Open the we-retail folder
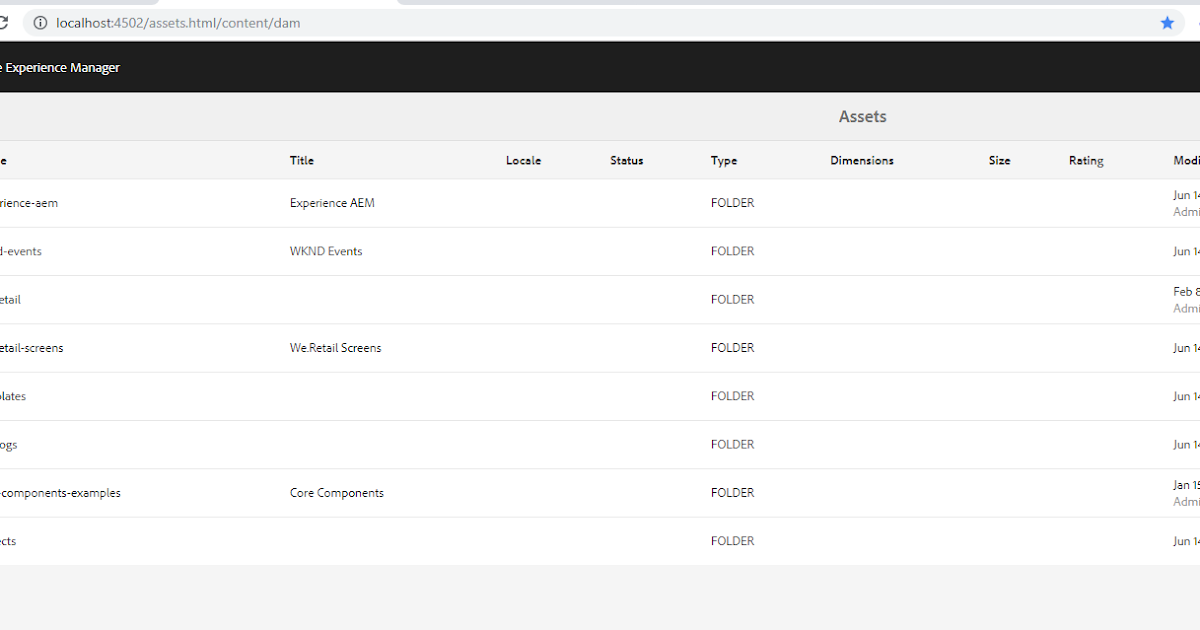This screenshot has height=630, width=1200. (10, 299)
